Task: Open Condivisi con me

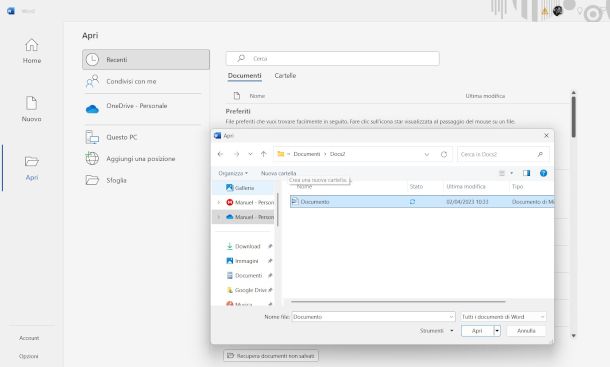Action: [x=146, y=81]
